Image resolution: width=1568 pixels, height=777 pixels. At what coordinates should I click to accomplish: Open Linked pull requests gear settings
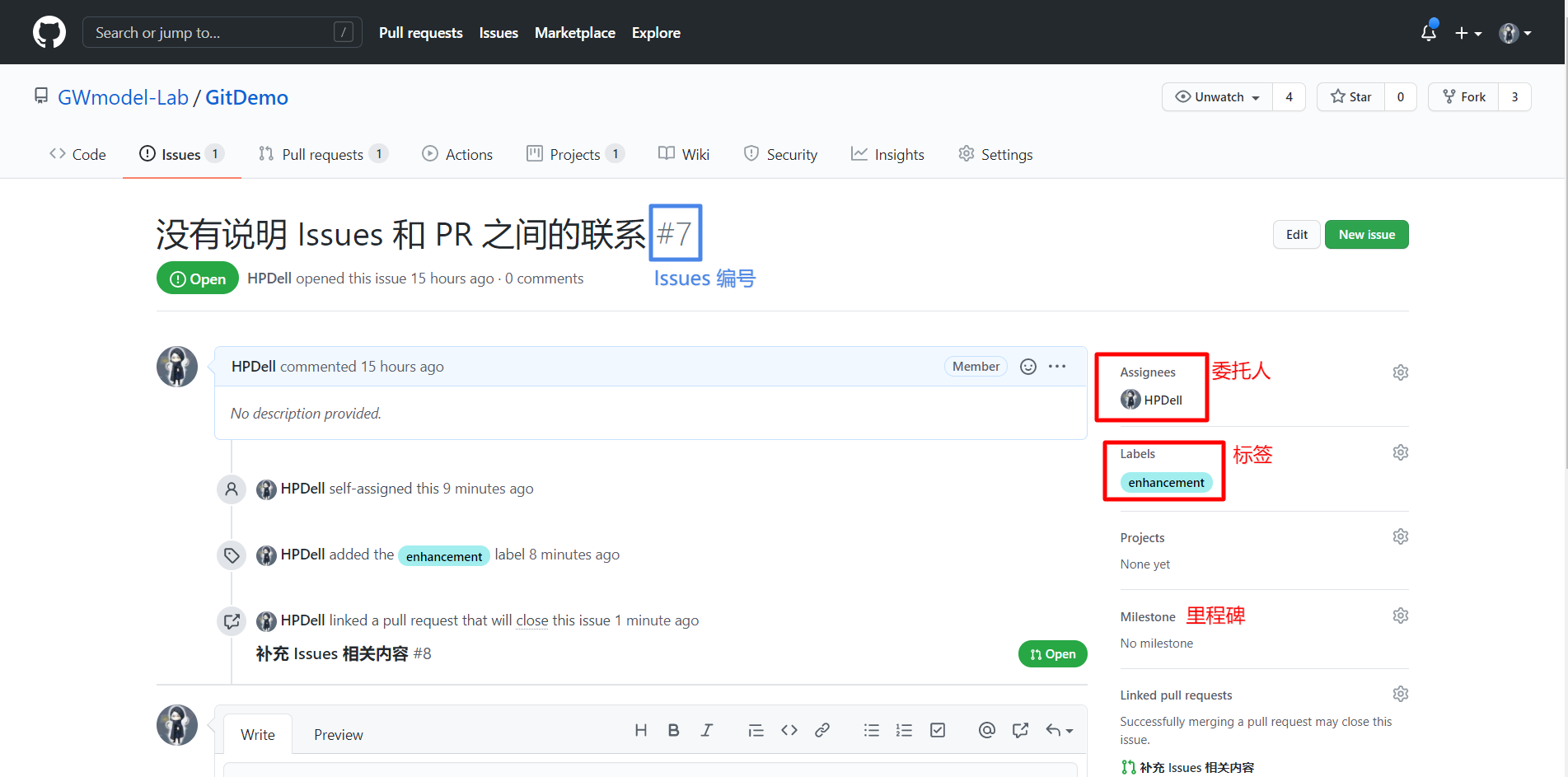coord(1400,694)
